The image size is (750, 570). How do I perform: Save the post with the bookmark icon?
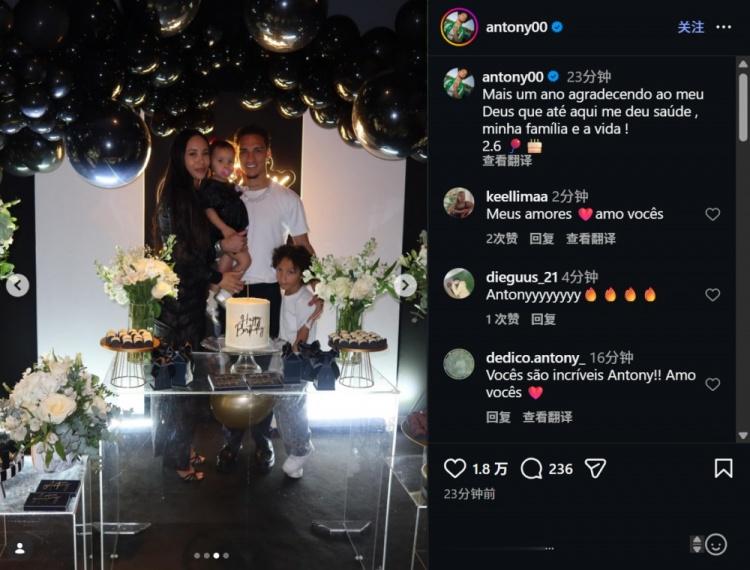pos(723,468)
